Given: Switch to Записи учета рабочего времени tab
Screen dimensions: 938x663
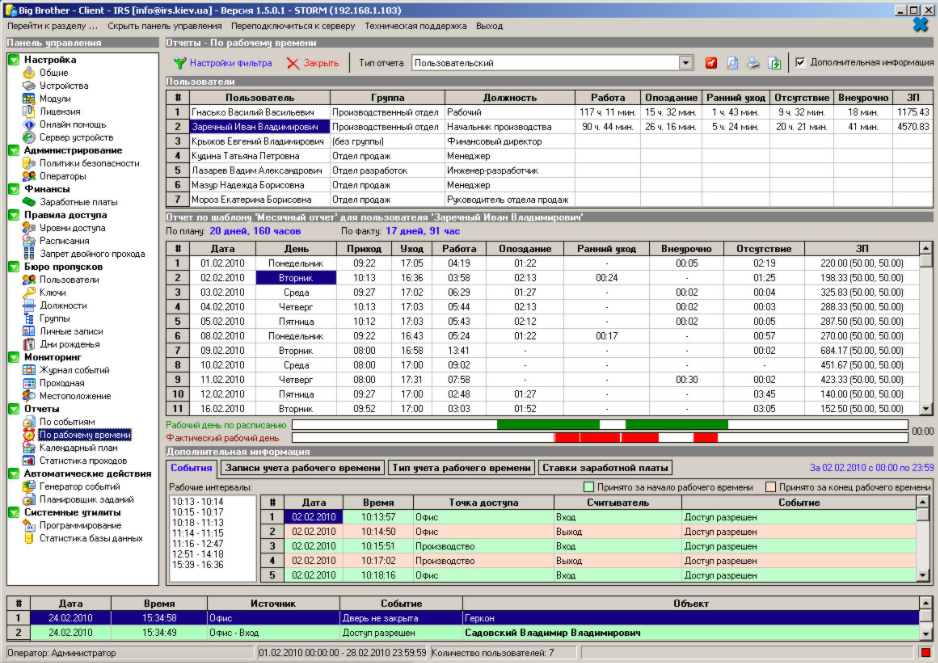Looking at the screenshot, I should pos(303,468).
